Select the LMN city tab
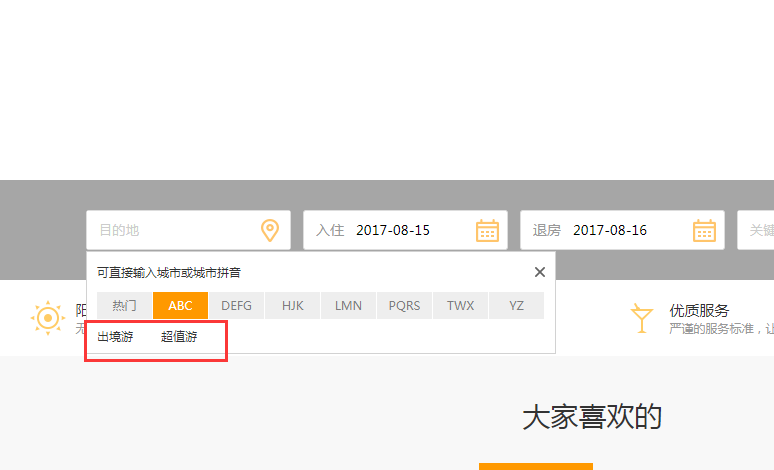This screenshot has height=470, width=774. (349, 306)
